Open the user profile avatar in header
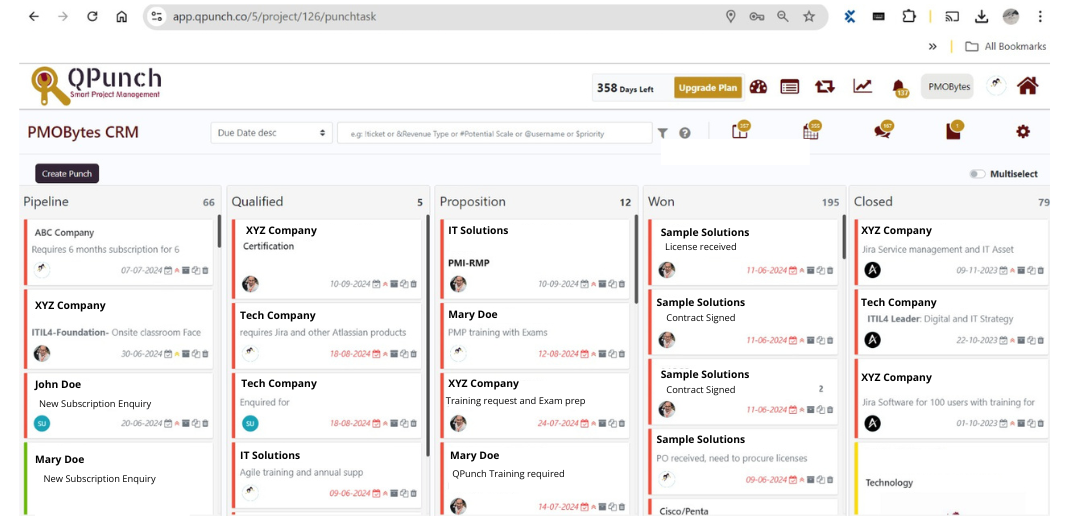Screen dimensions: 1080x516 tap(996, 85)
